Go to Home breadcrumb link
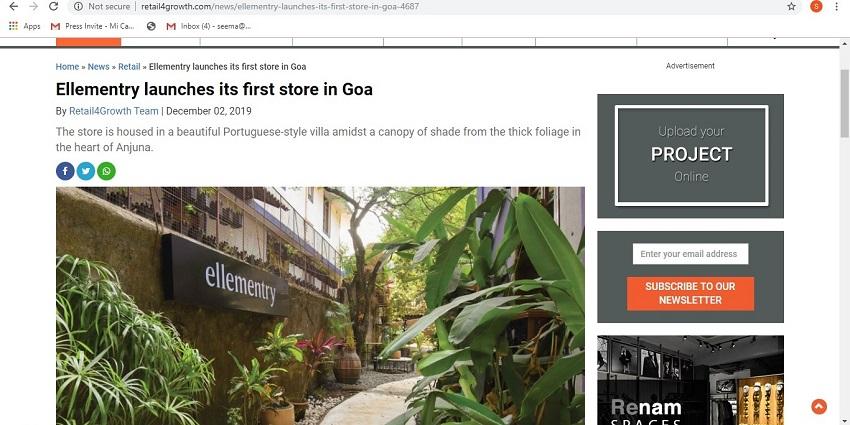The width and height of the screenshot is (850, 425). click(x=67, y=67)
